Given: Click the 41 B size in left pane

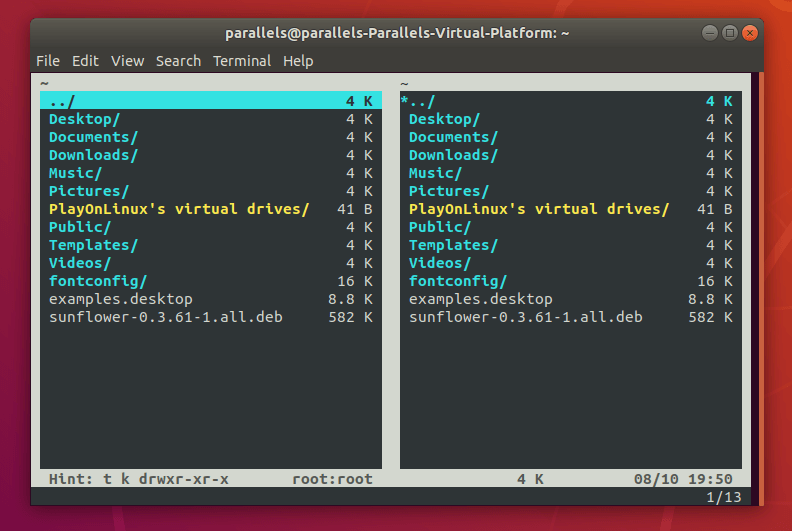Looking at the screenshot, I should click(x=355, y=209).
